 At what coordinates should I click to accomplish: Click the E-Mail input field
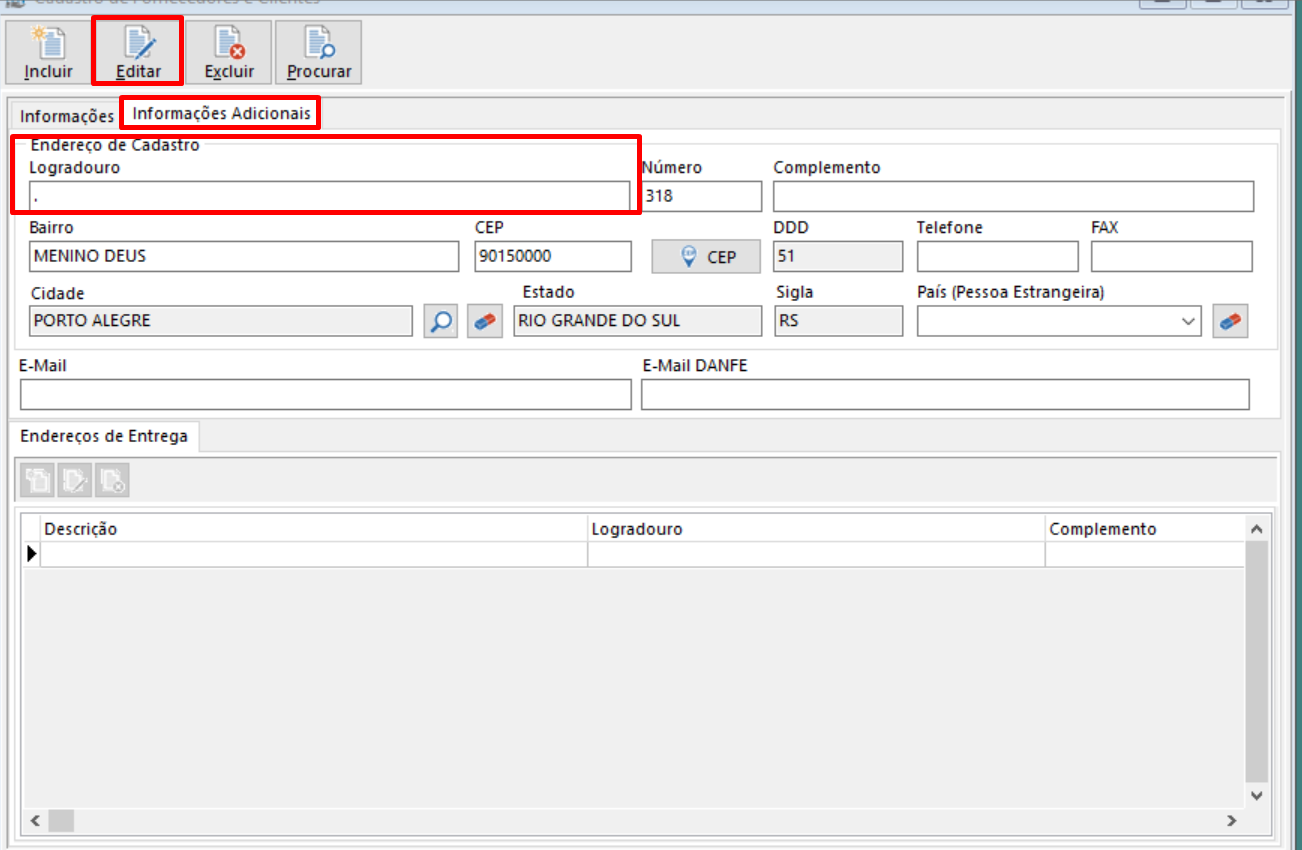325,394
